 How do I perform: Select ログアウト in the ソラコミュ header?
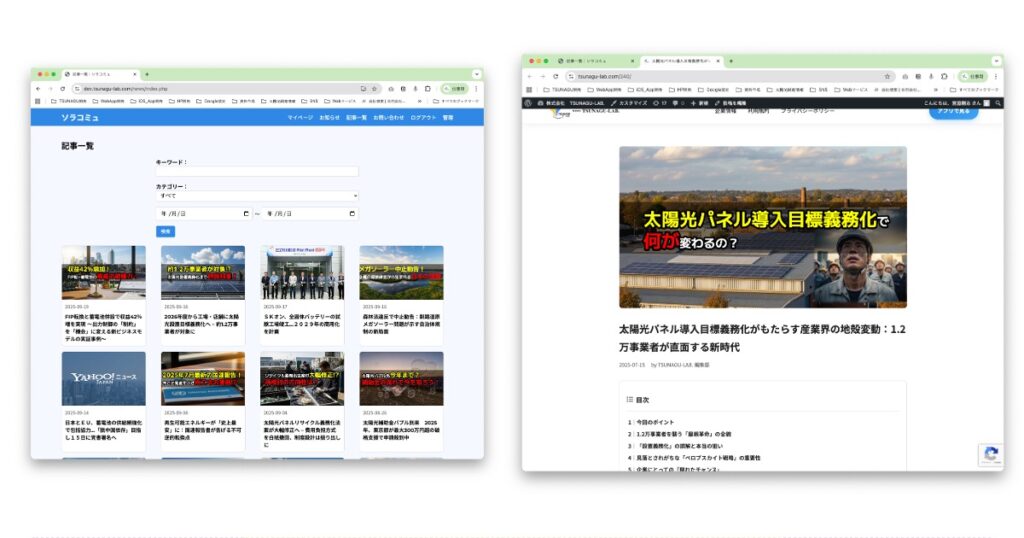tap(422, 117)
